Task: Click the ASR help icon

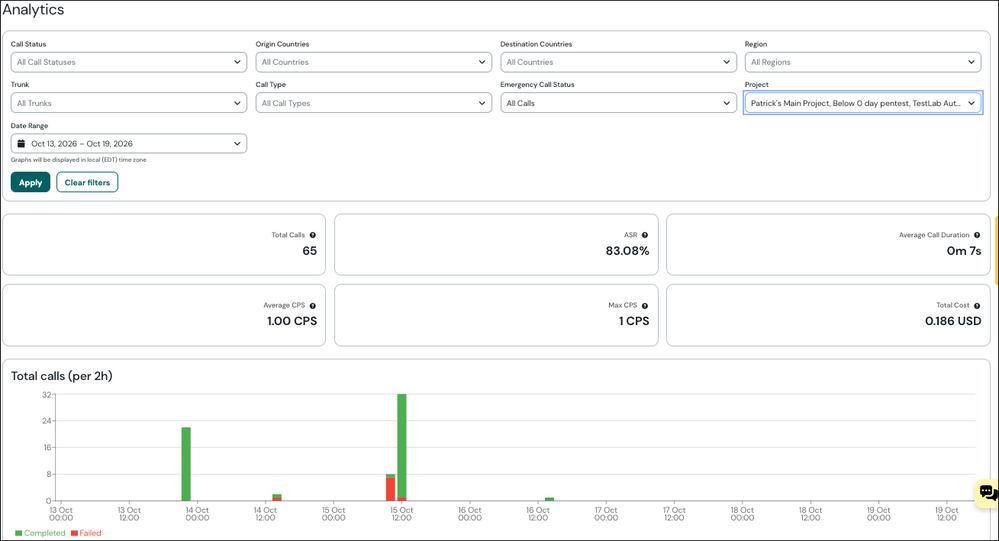Action: [645, 235]
